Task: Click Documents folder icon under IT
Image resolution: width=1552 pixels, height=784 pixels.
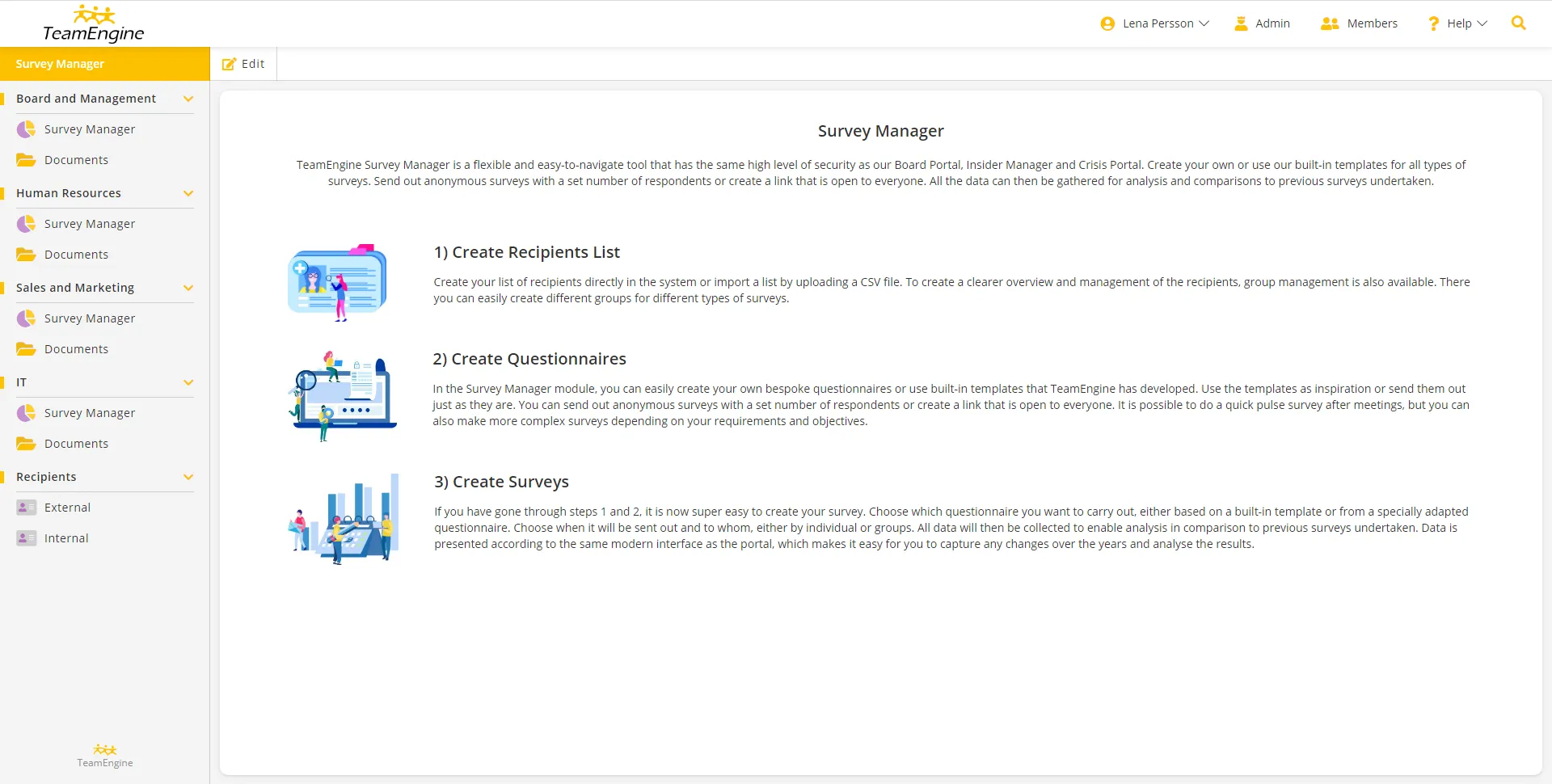Action: click(26, 444)
